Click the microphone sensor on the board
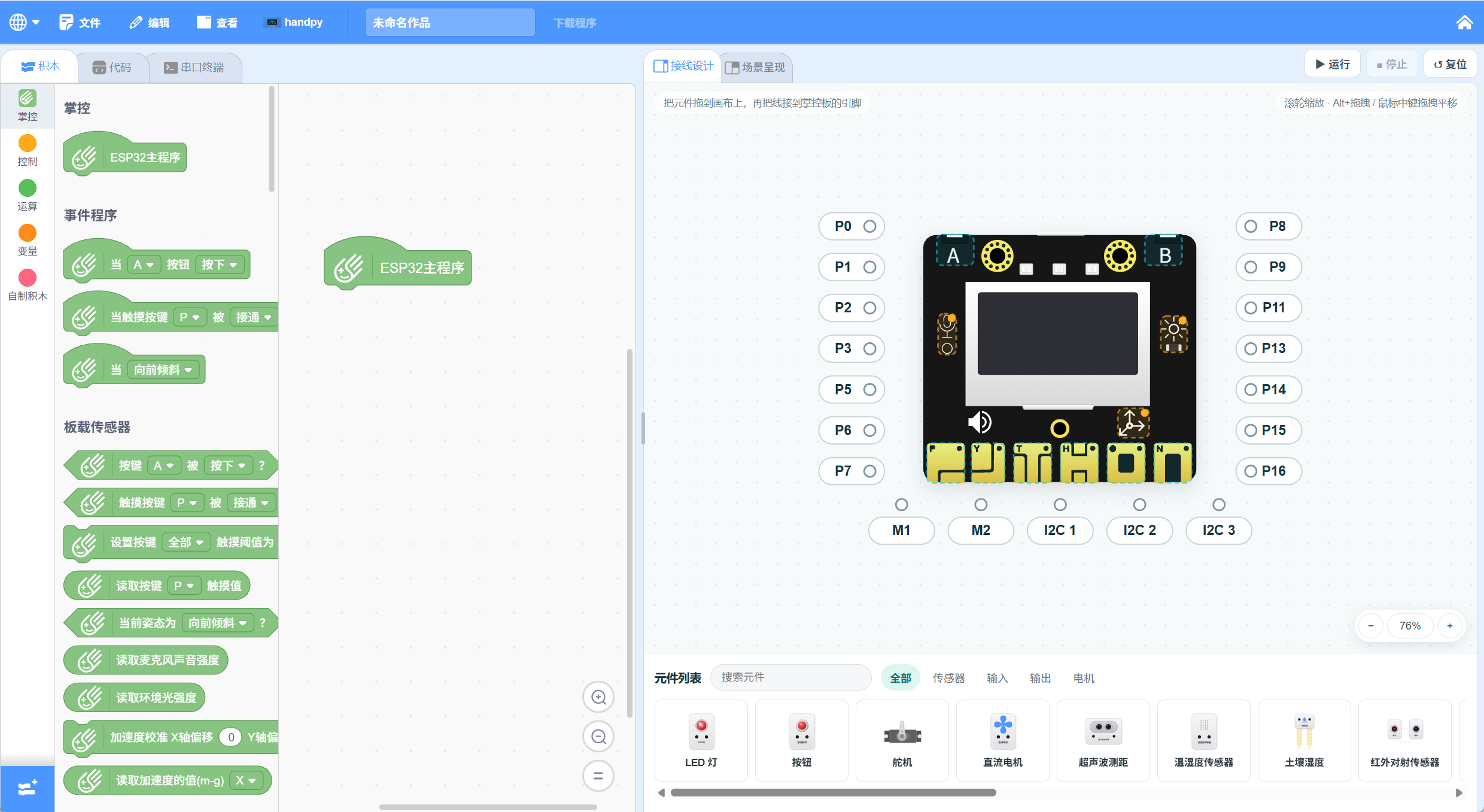Viewport: 1484px width, 812px height. pos(947,334)
